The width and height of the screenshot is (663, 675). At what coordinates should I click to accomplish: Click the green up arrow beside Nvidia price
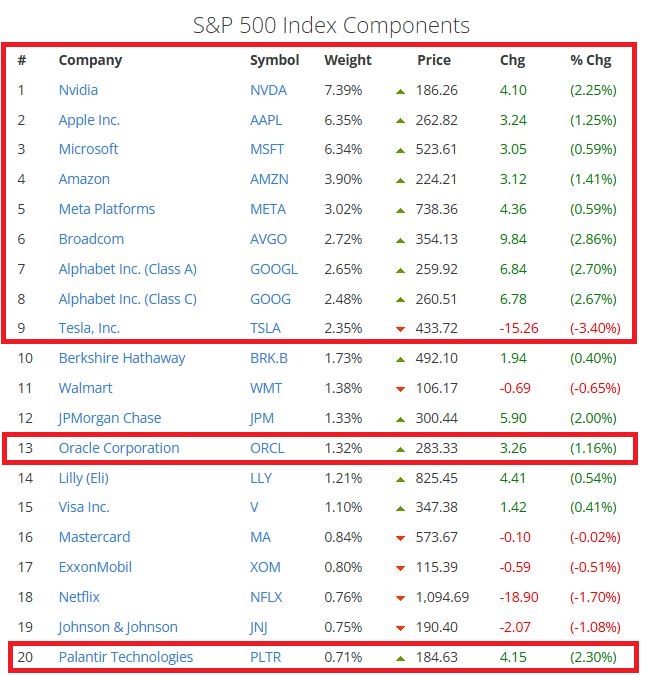click(x=400, y=91)
